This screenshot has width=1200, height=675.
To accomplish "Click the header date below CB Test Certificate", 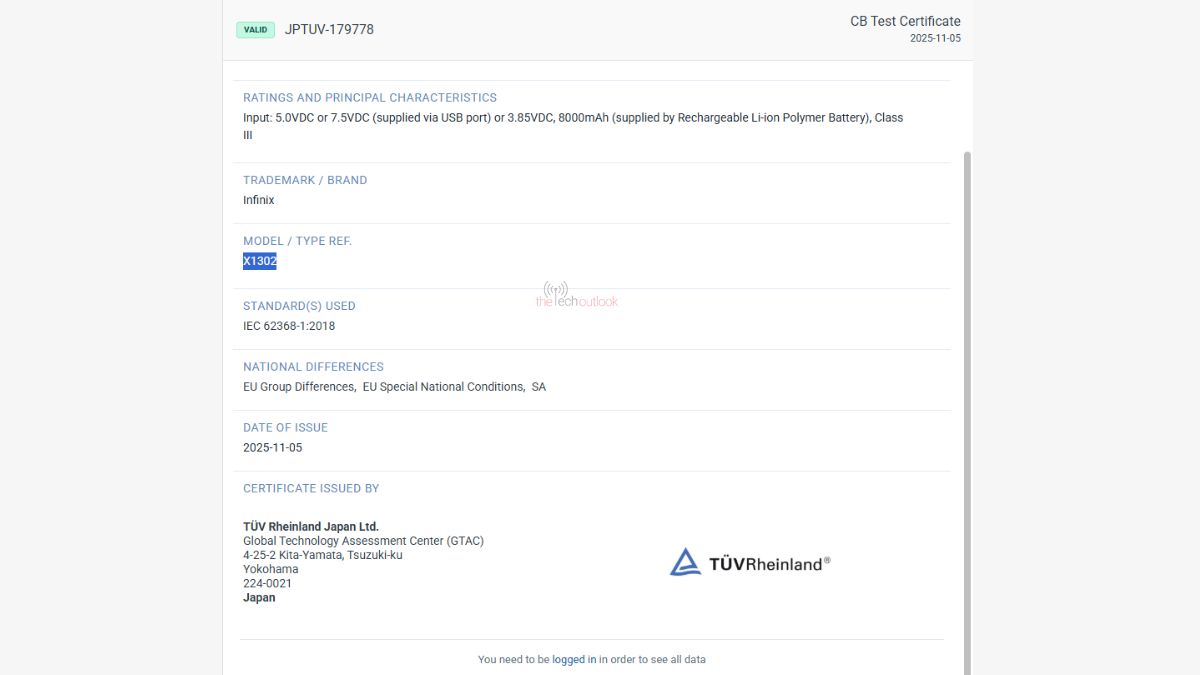I will [934, 39].
